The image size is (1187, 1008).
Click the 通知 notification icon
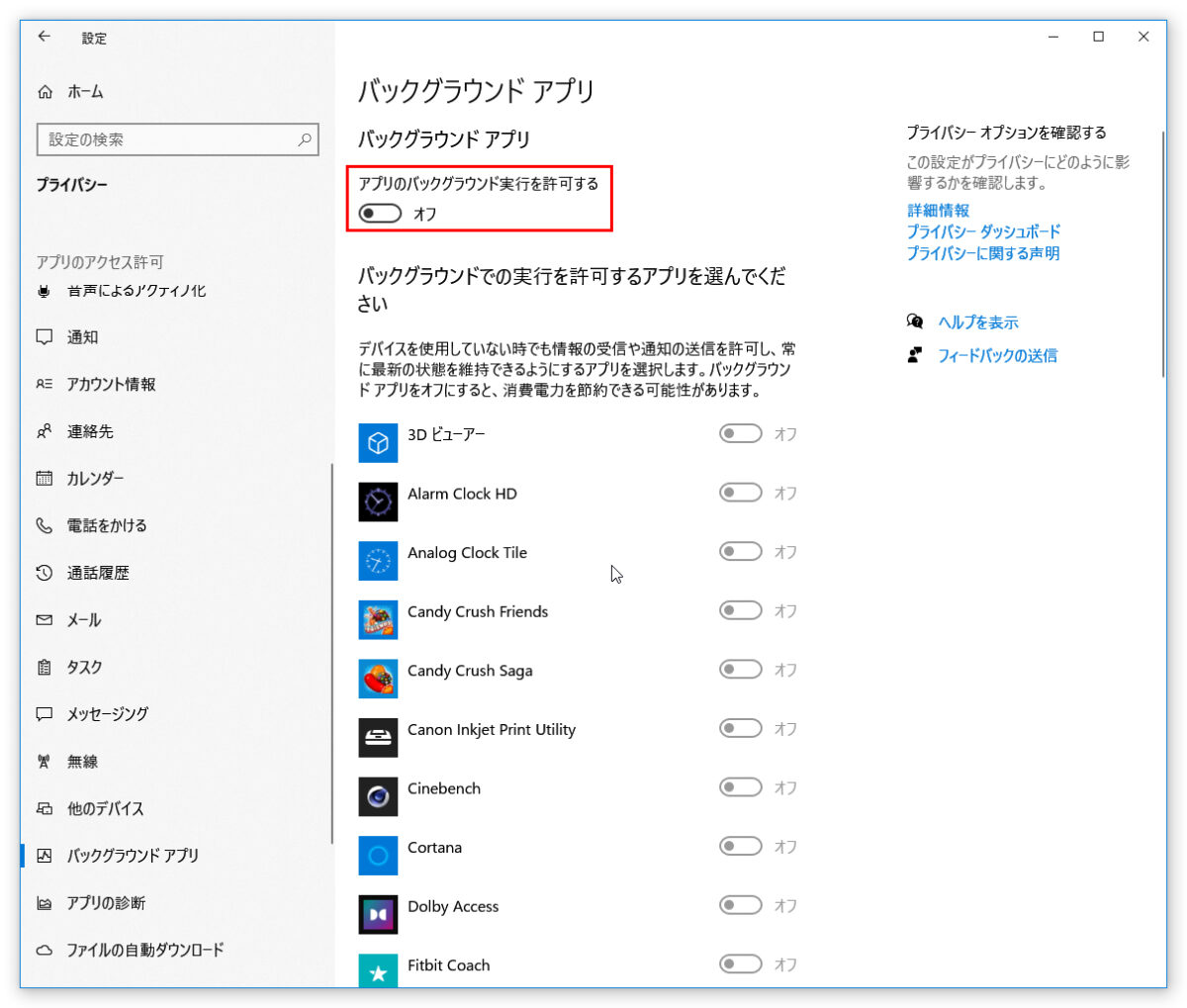44,337
